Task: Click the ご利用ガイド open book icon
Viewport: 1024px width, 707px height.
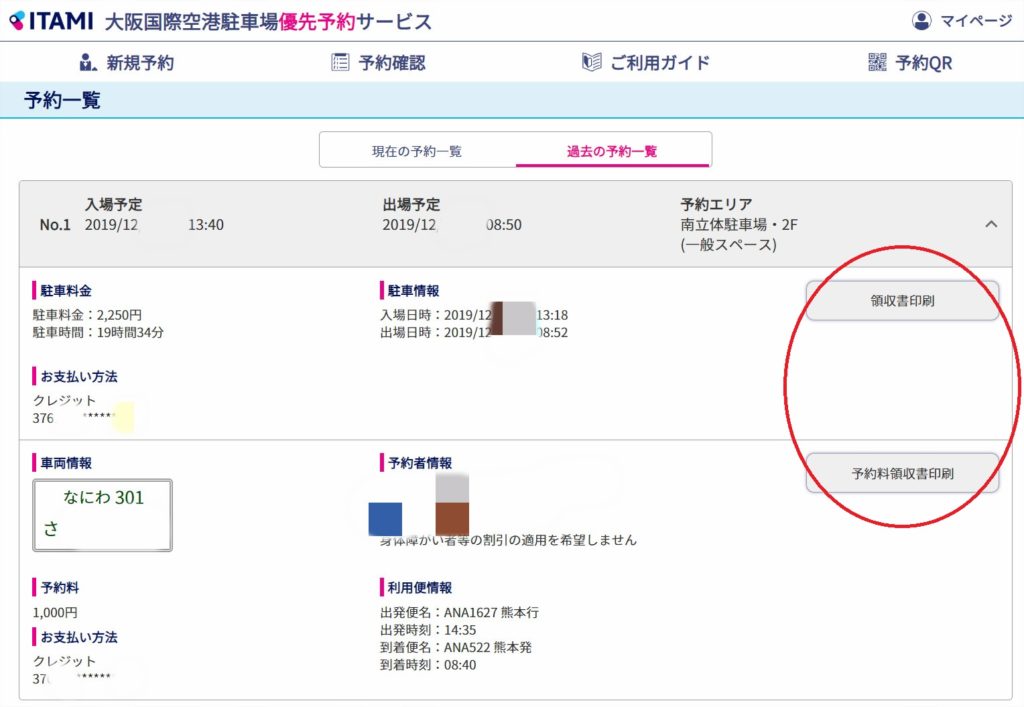Action: pyautogui.click(x=591, y=63)
